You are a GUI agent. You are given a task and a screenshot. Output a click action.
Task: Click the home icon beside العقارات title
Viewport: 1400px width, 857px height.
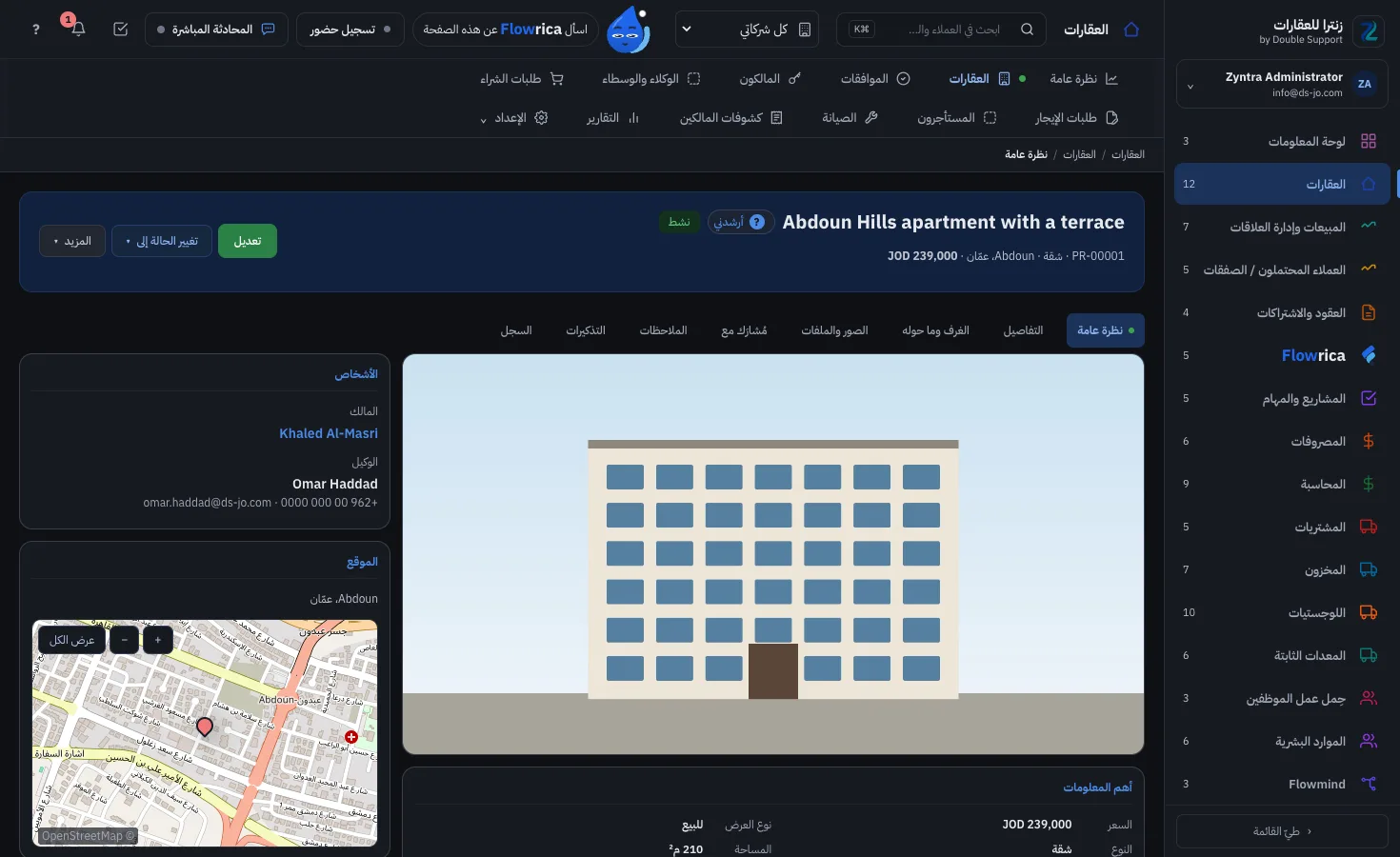[1131, 30]
